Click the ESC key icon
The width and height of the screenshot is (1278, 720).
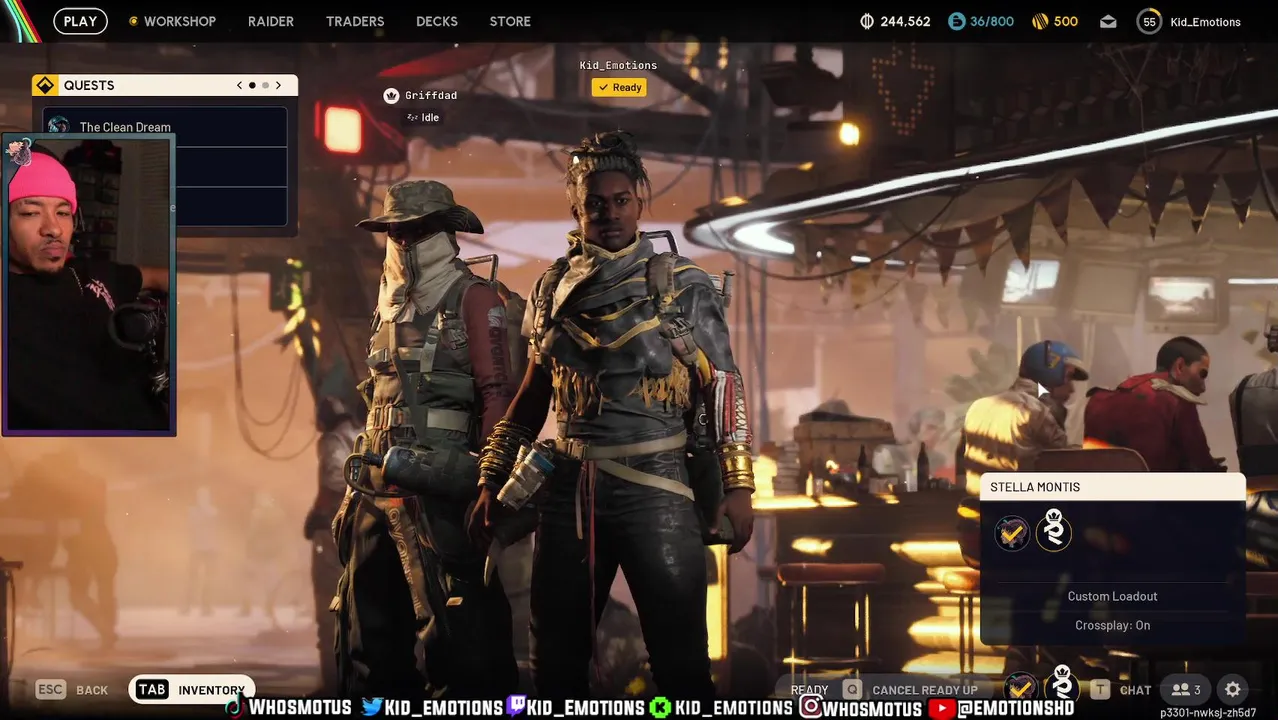(x=51, y=689)
